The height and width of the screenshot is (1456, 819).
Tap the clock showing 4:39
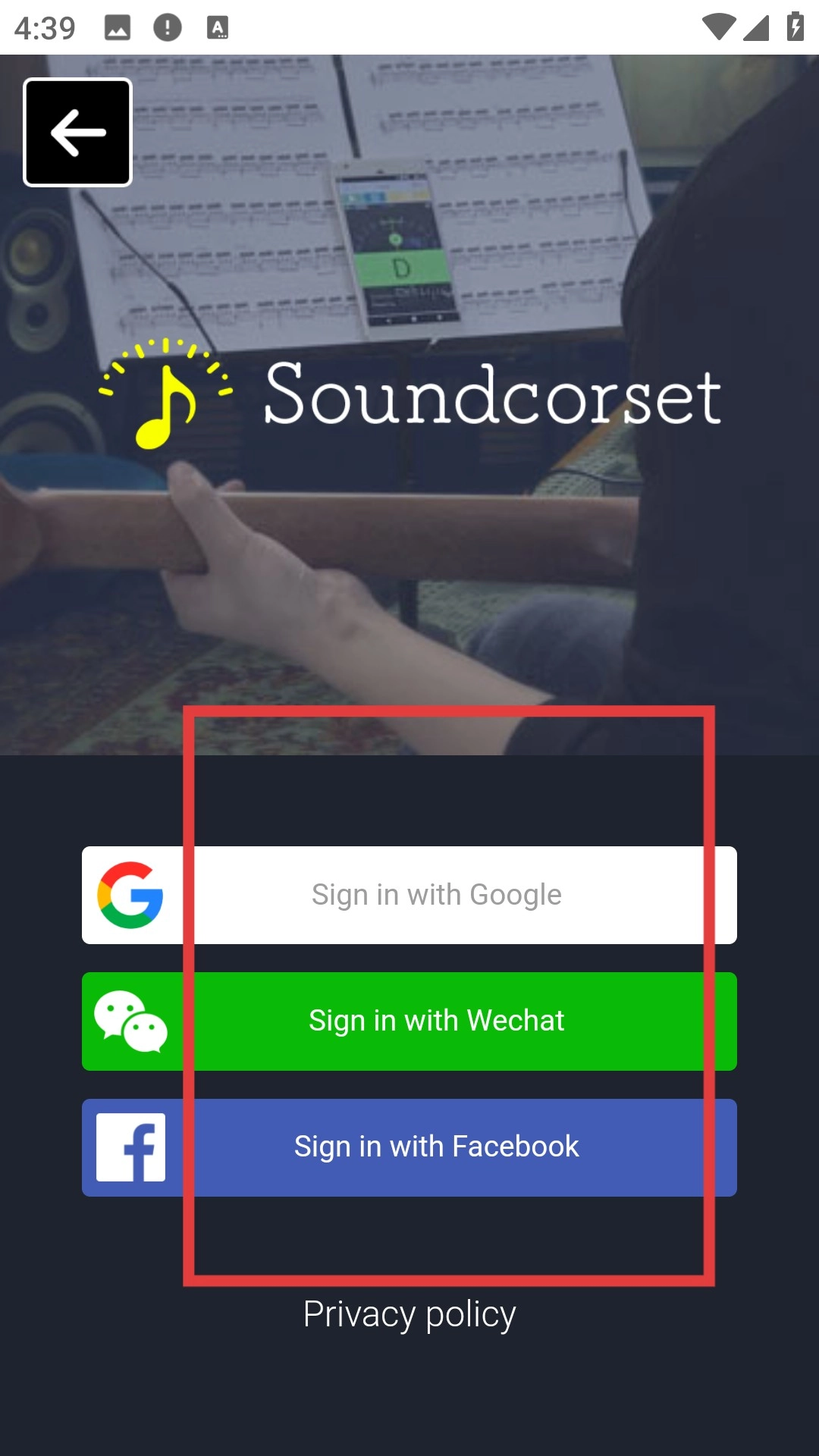[x=45, y=29]
